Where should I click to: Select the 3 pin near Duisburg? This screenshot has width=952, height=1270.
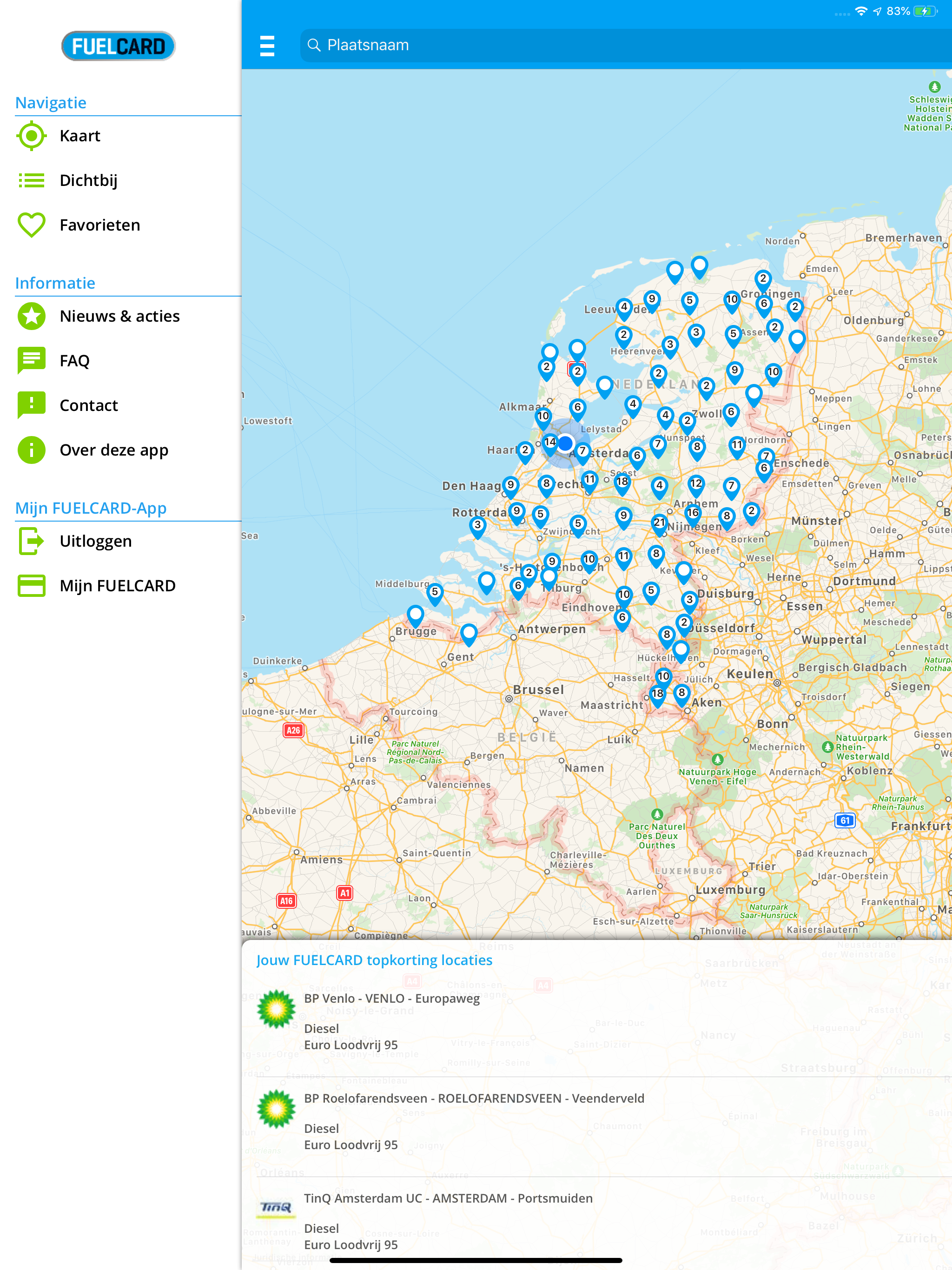690,602
